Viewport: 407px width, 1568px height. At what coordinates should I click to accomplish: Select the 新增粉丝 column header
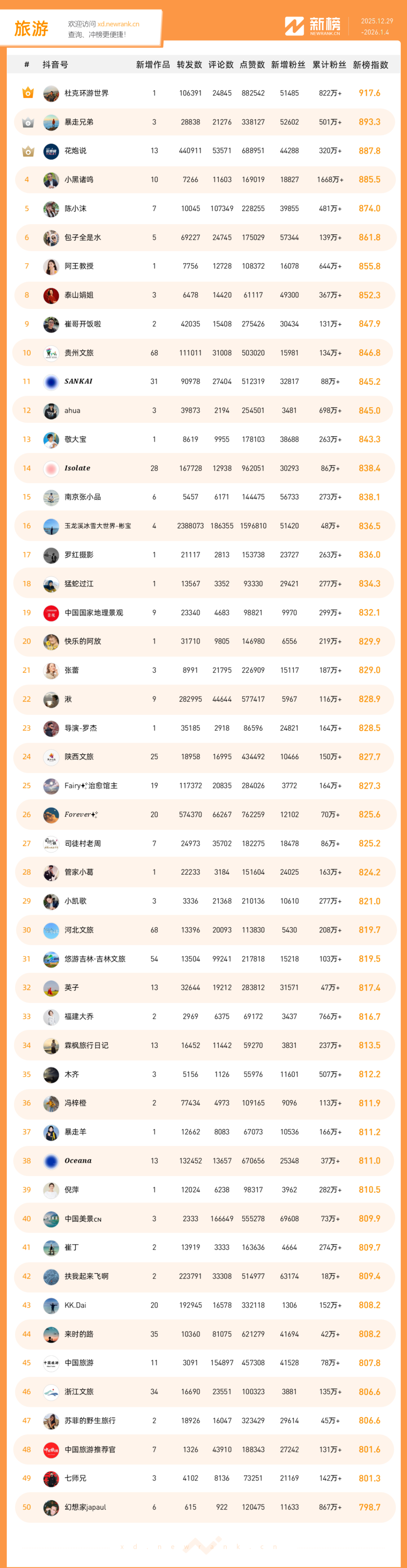[x=288, y=65]
